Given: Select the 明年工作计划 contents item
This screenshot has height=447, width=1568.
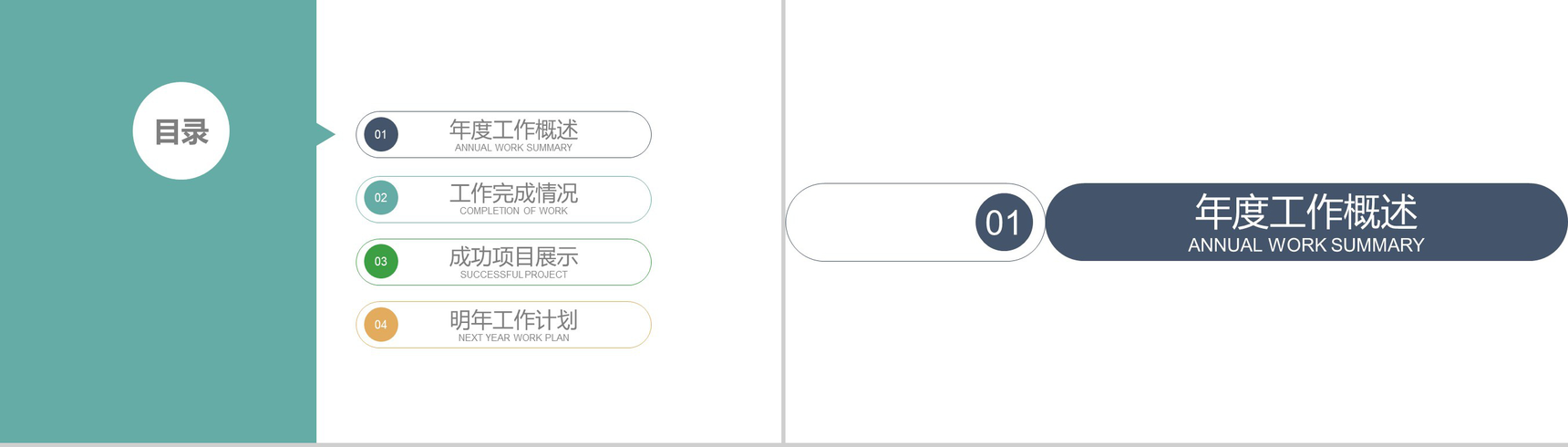Looking at the screenshot, I should (503, 325).
